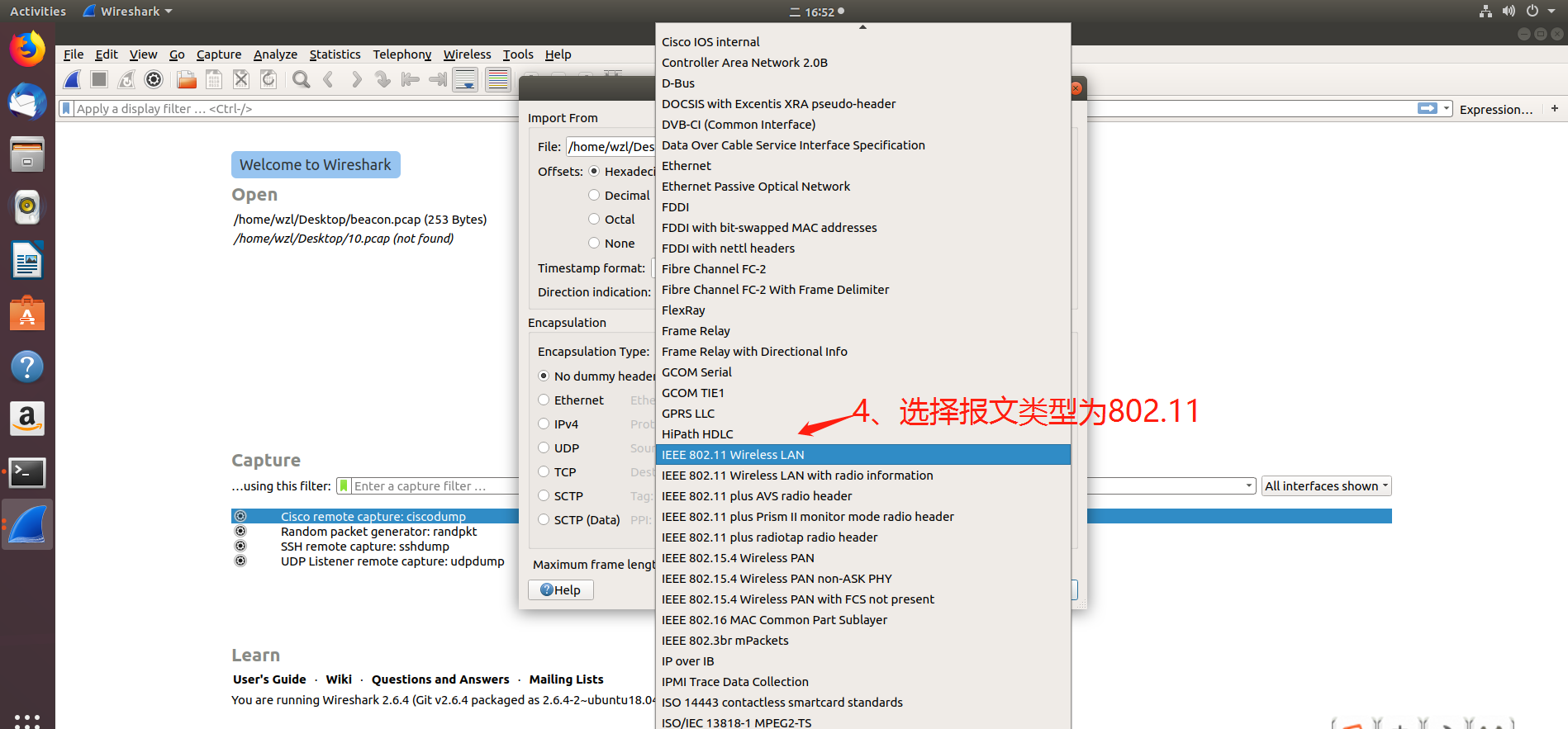Open a capture file folder icon
The height and width of the screenshot is (729, 1568).
pos(187,80)
